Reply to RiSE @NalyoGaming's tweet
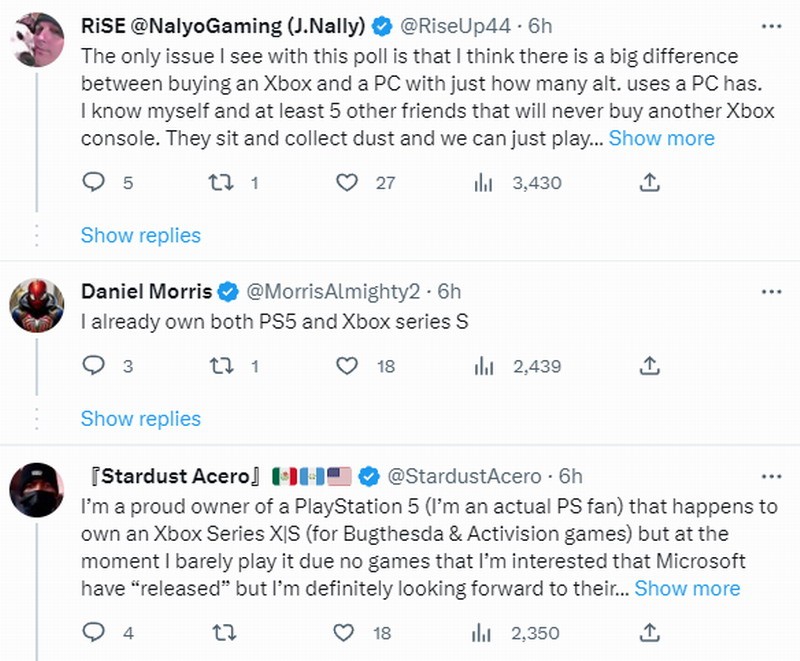Image resolution: width=800 pixels, height=661 pixels. coord(94,182)
